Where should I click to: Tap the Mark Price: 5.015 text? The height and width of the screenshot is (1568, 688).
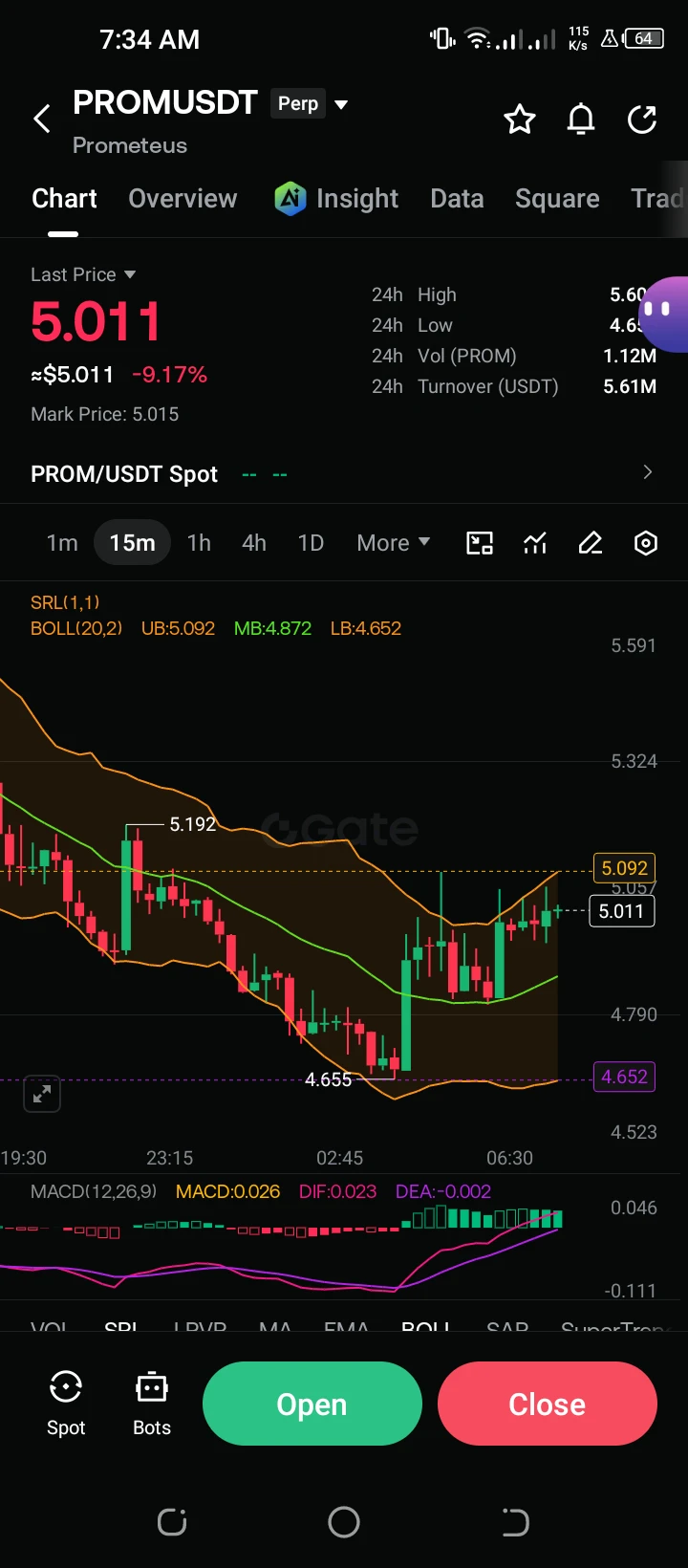tap(105, 414)
